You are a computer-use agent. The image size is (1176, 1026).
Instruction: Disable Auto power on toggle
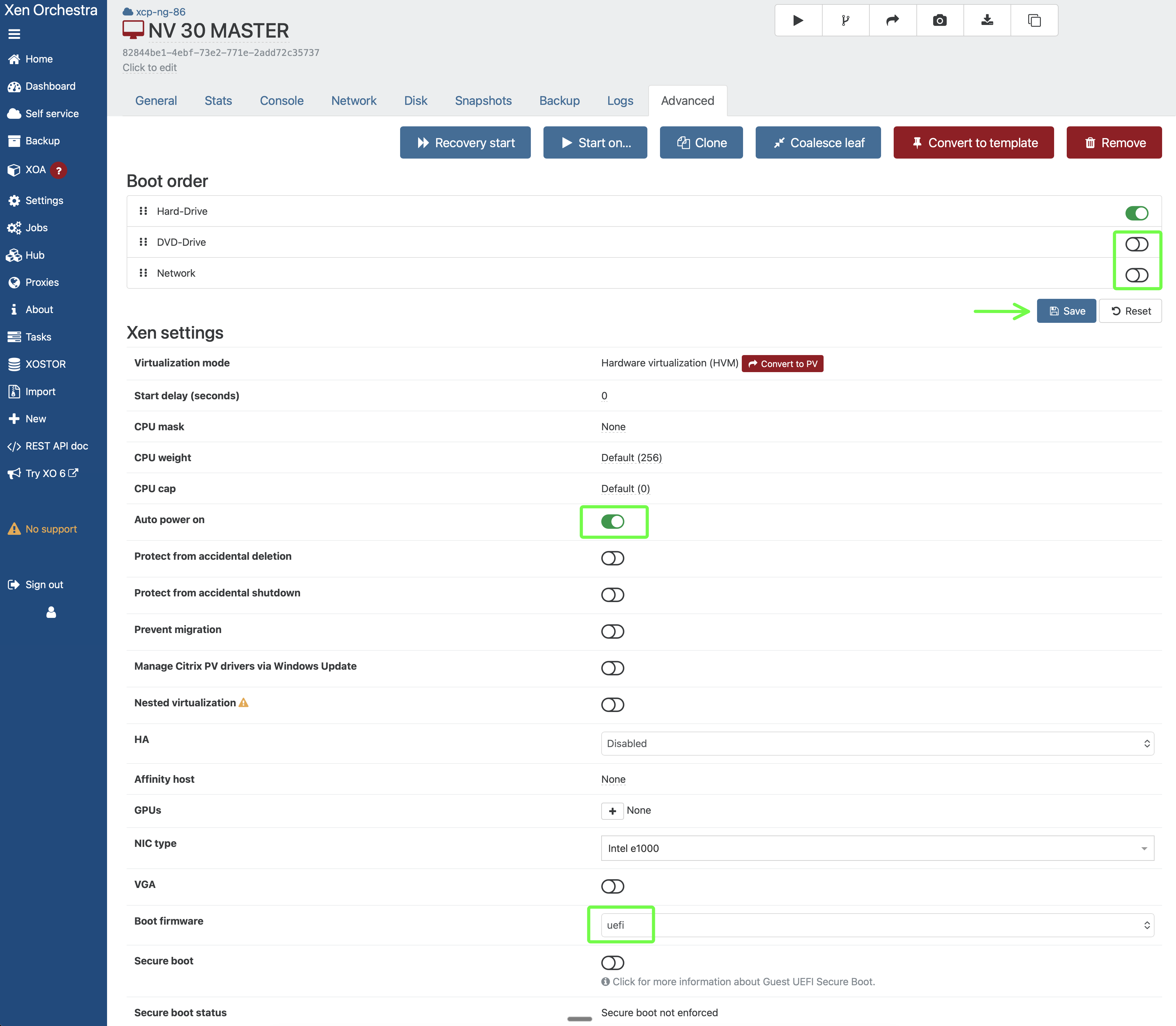tap(612, 522)
